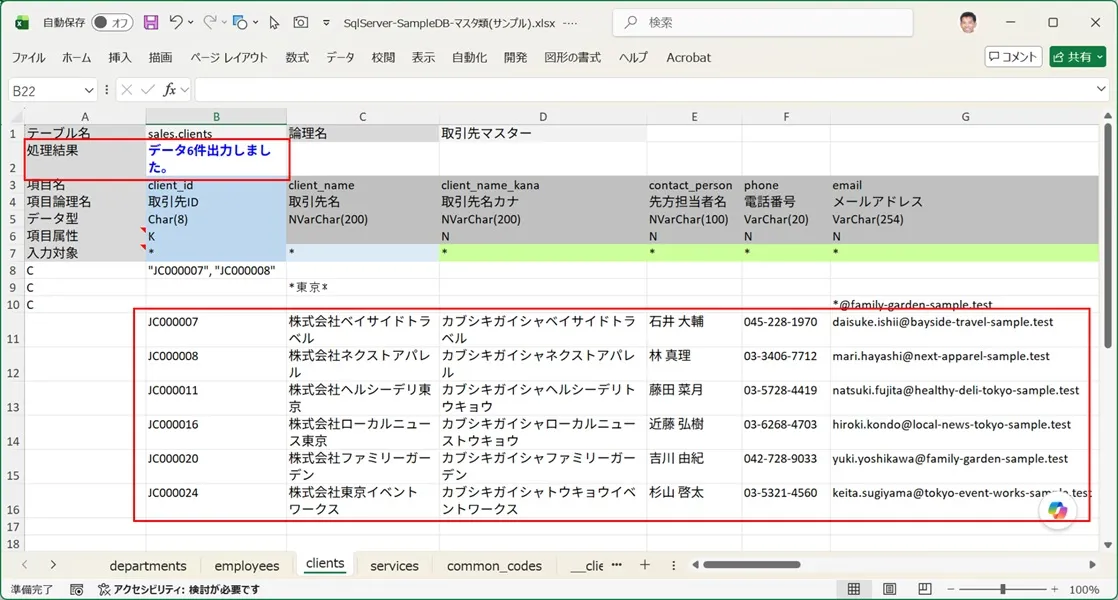Click the vertical scrollbar thumb
1118x600 pixels.
[1107, 235]
